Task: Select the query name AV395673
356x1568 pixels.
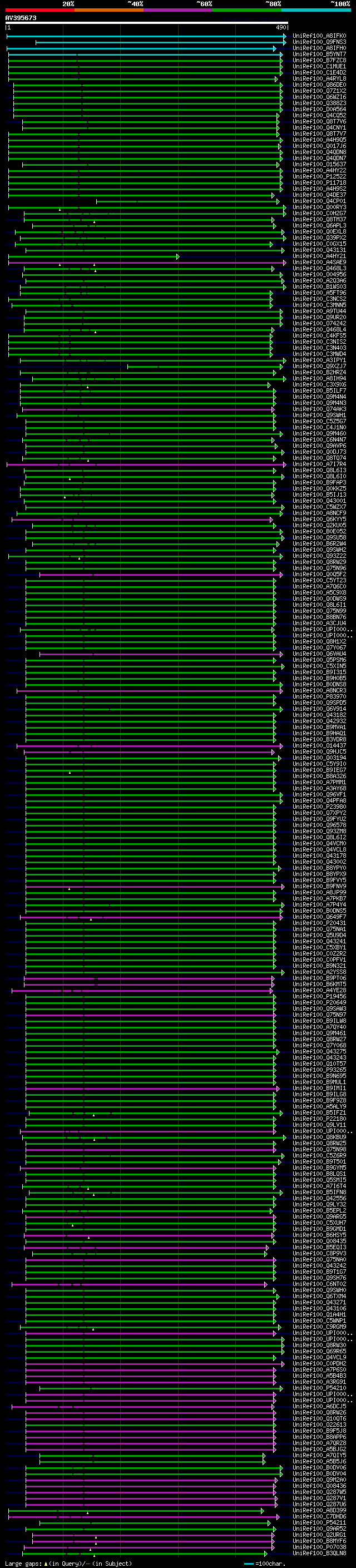Action: tap(21, 18)
